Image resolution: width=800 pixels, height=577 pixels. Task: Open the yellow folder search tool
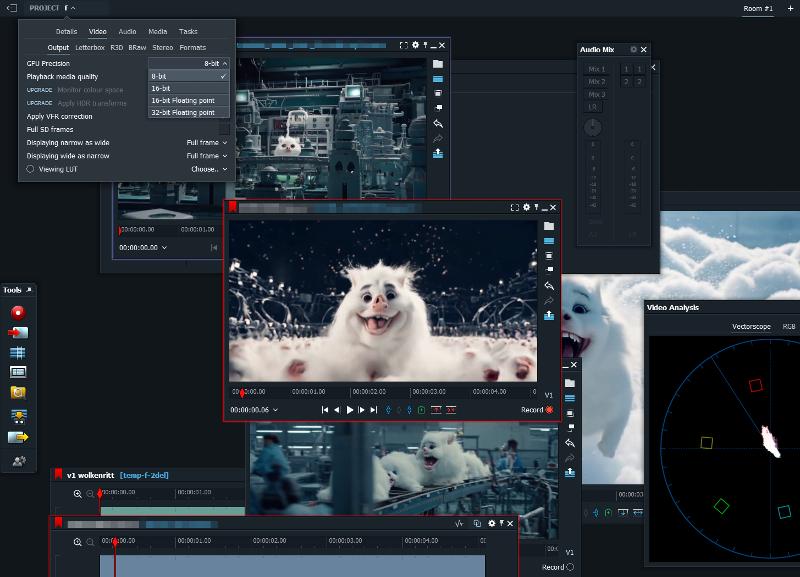tap(18, 392)
